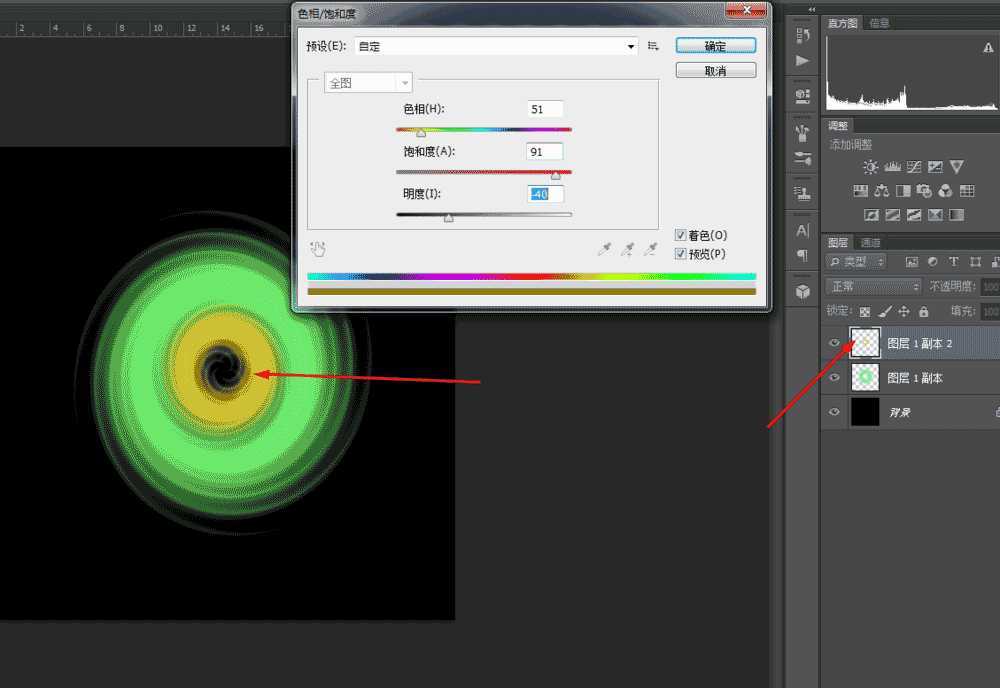The height and width of the screenshot is (688, 1000).
Task: Disable the 预览 preview checkbox
Action: (x=680, y=253)
